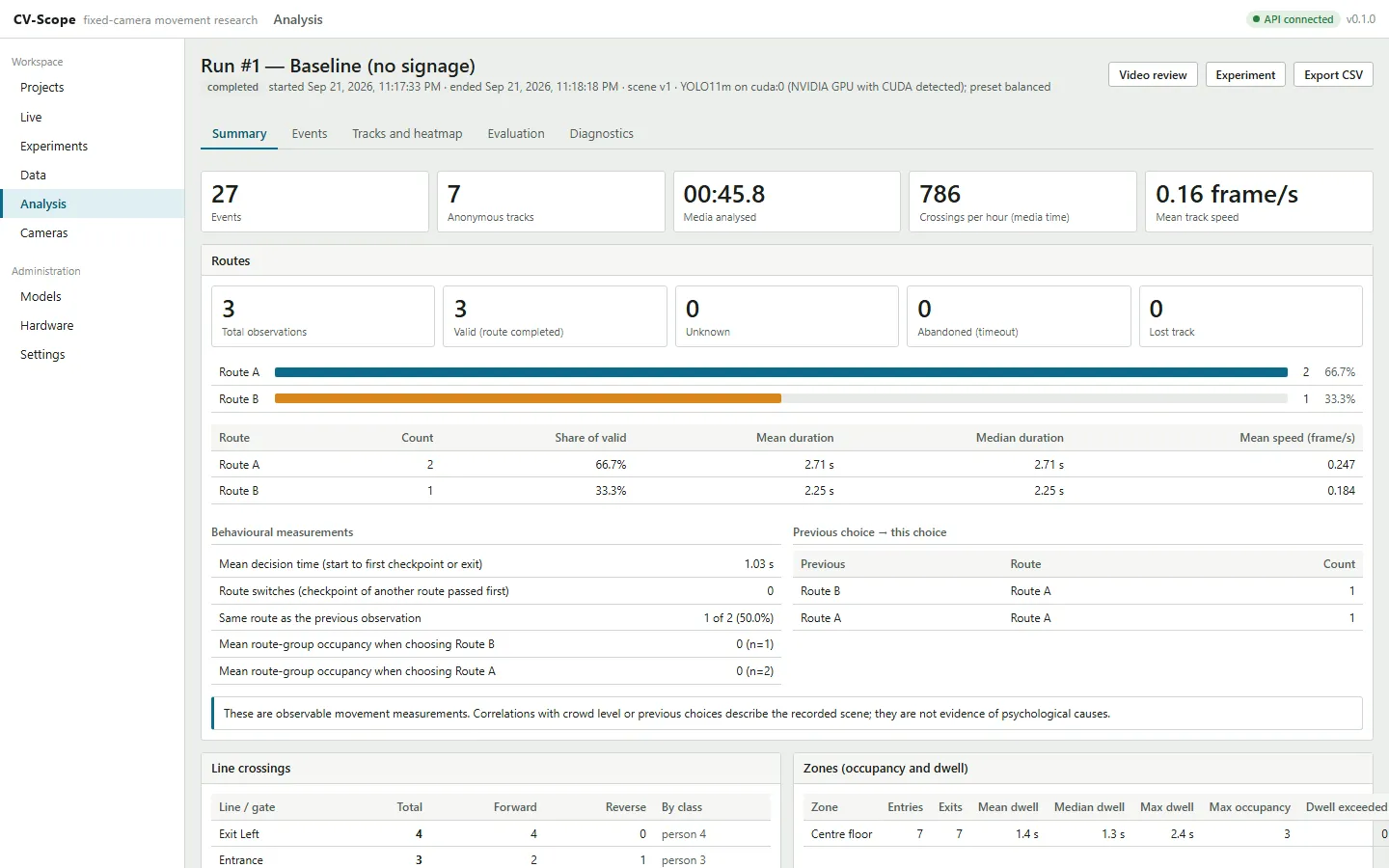This screenshot has height=868, width=1389.
Task: Go to the Live sidebar item
Action: [92, 118]
